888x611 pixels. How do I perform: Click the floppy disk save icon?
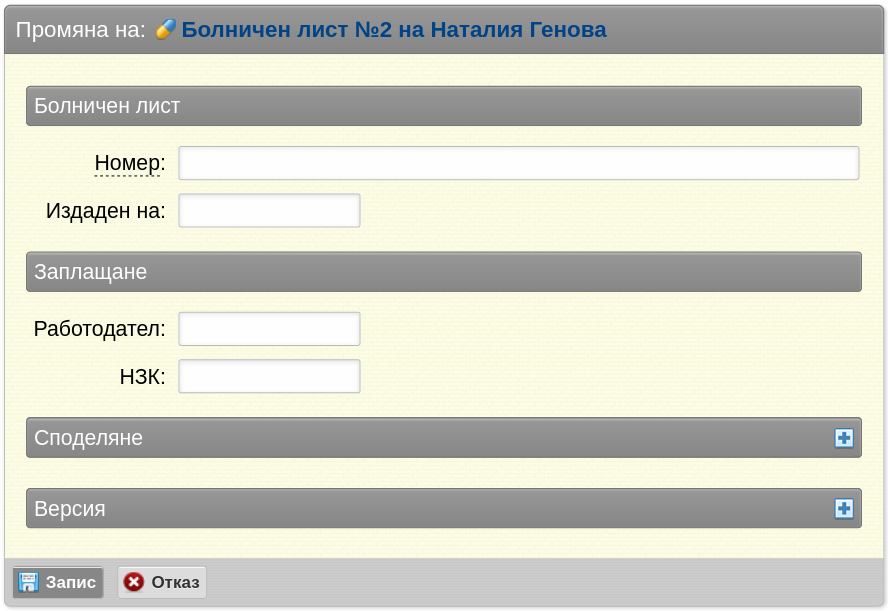pos(28,582)
